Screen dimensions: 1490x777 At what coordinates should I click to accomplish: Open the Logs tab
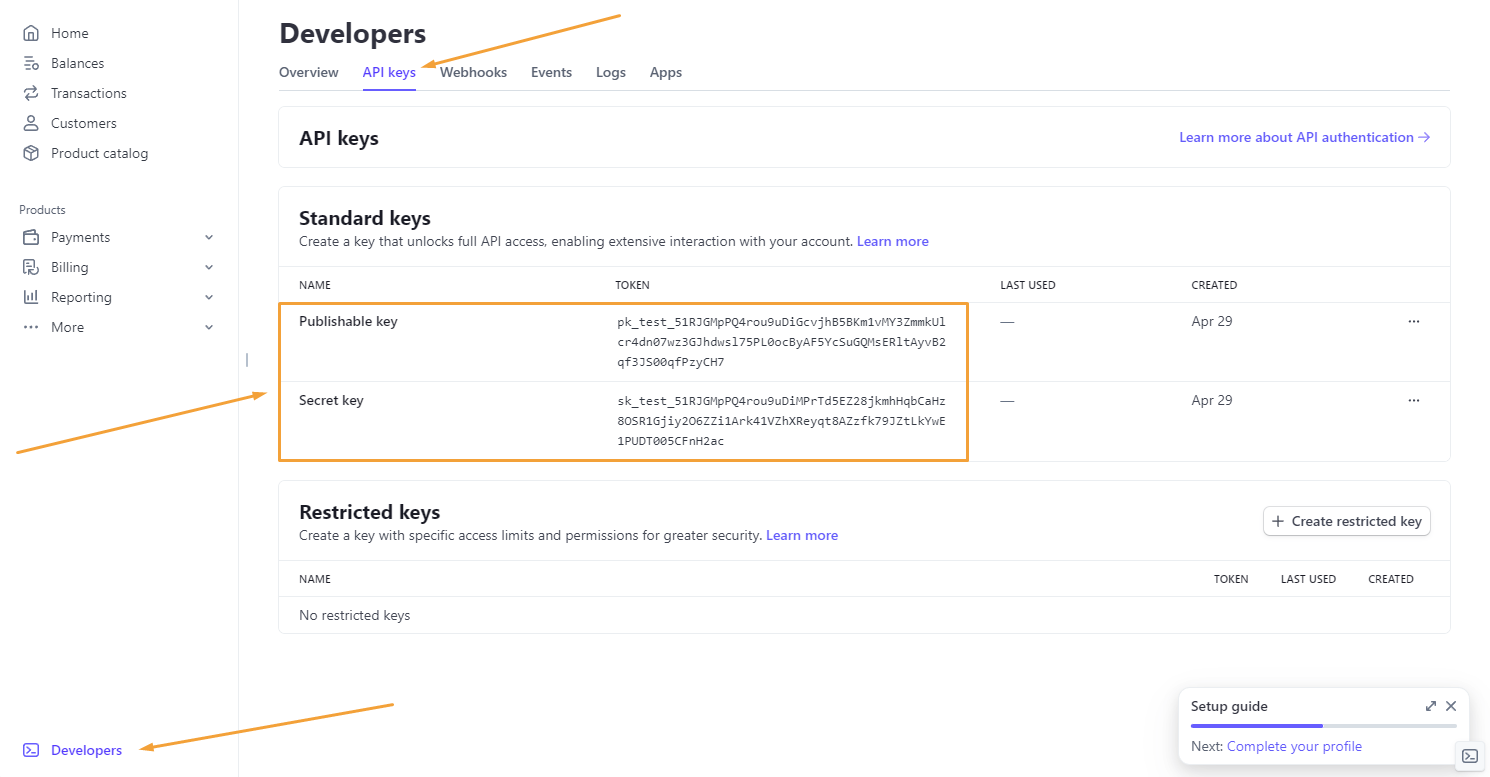point(611,72)
